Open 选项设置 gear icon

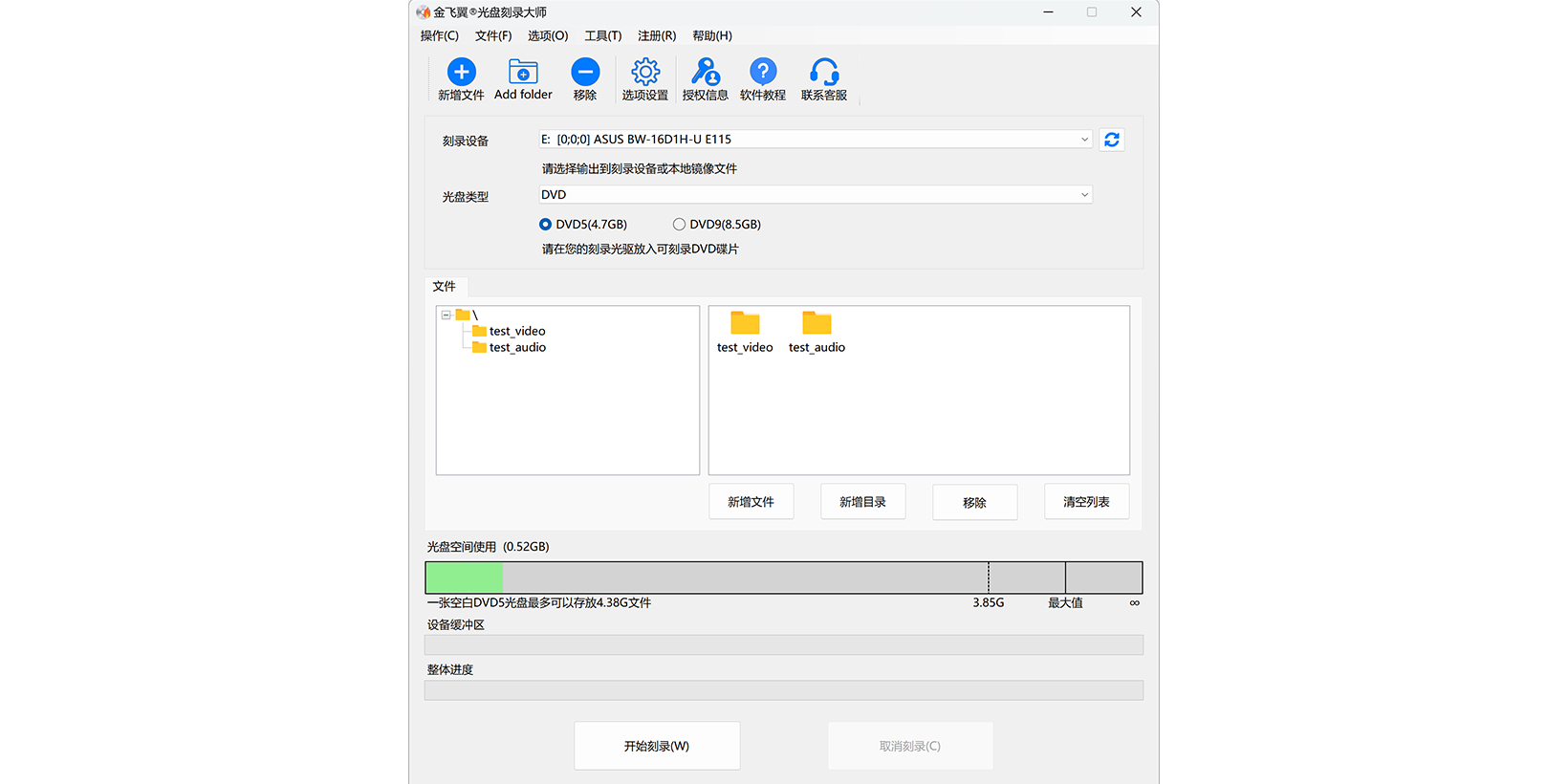(x=645, y=73)
